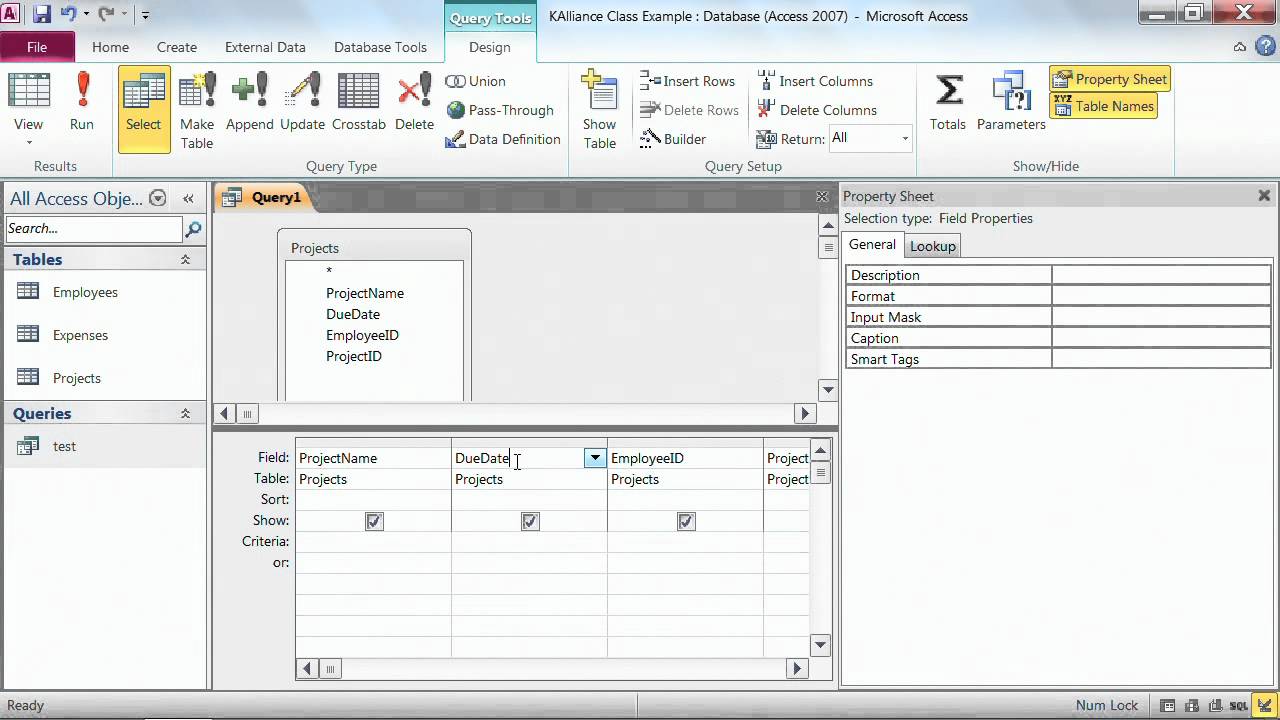The width and height of the screenshot is (1280, 720).
Task: Toggle the Table Names button
Action: pyautogui.click(x=1104, y=106)
